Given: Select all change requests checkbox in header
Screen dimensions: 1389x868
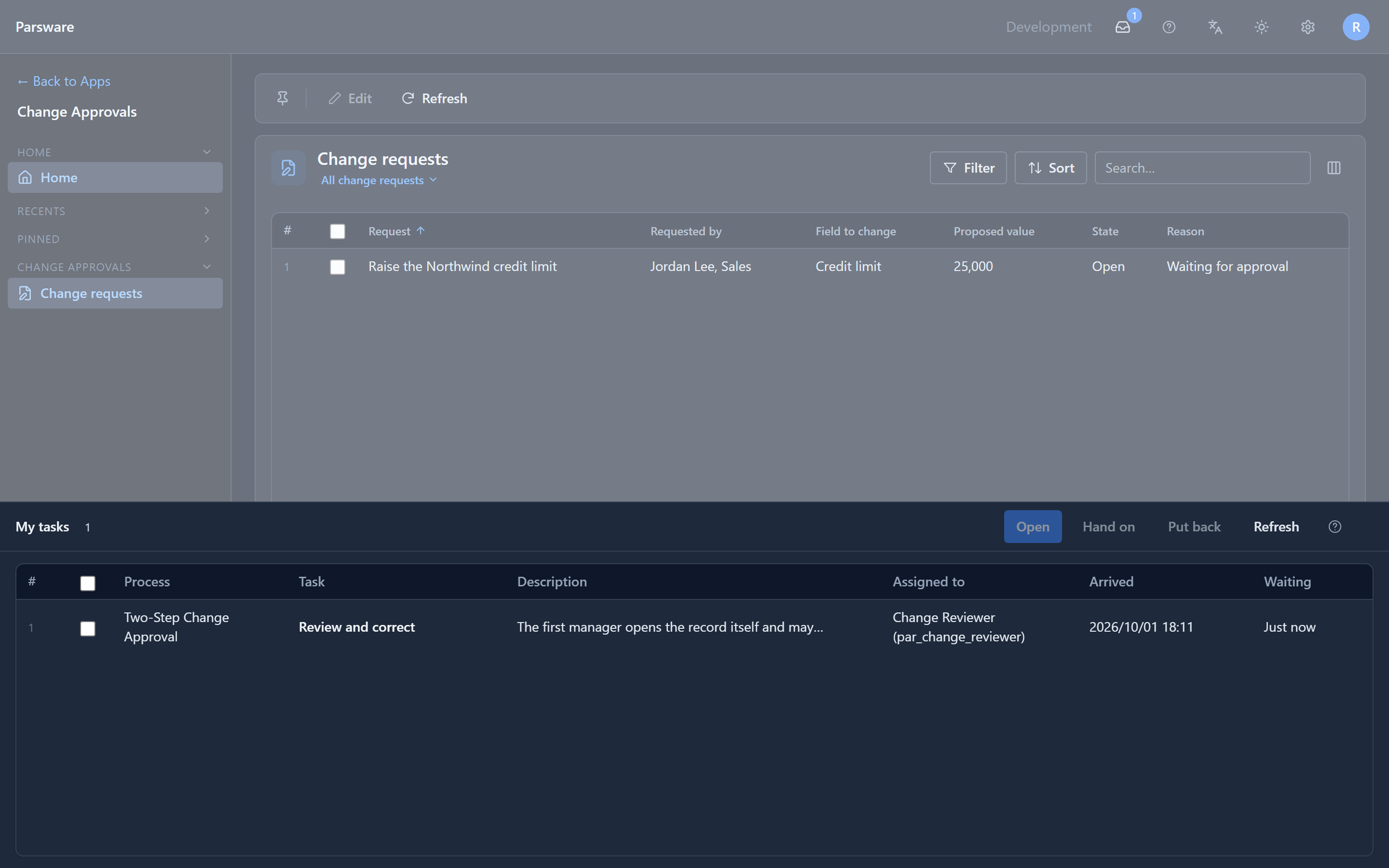Looking at the screenshot, I should pos(337,231).
